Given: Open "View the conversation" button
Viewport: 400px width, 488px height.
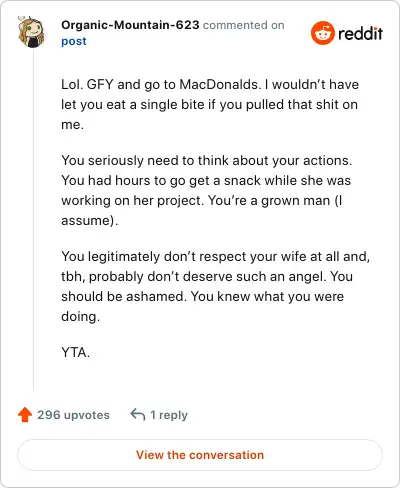Looking at the screenshot, I should coord(200,455).
